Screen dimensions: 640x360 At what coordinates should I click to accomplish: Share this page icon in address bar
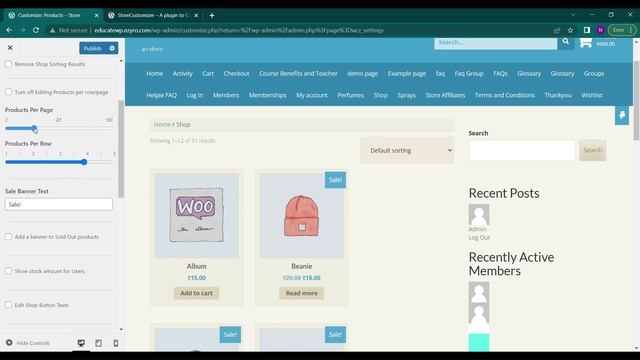[x=557, y=30]
